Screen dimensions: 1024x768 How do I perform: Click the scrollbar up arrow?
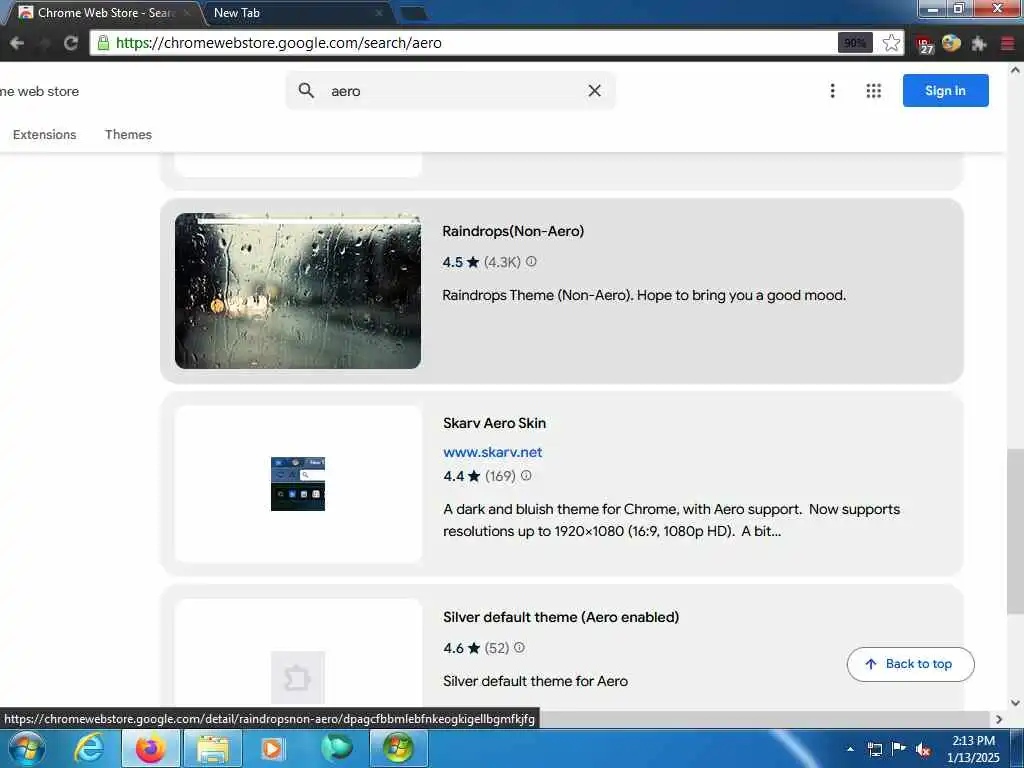[x=1015, y=70]
